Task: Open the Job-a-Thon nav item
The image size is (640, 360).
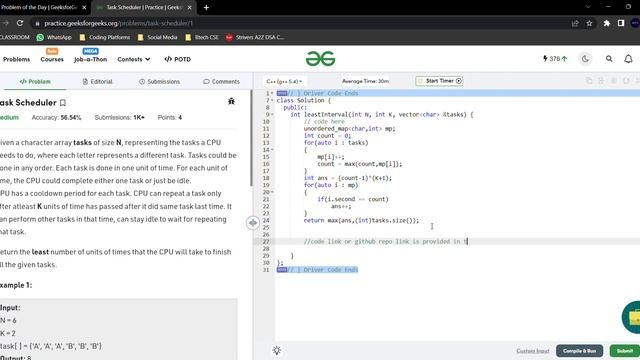Action: click(x=90, y=59)
